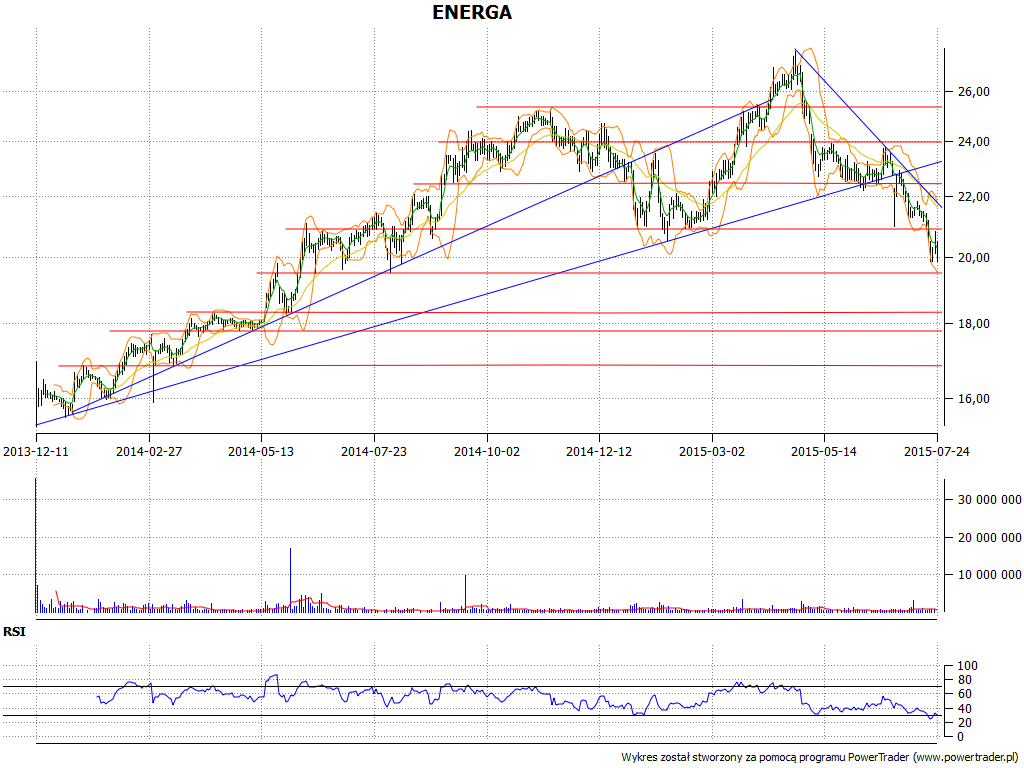Select the 2013-12-11 date label
The width and height of the screenshot is (1024, 768).
(x=36, y=451)
